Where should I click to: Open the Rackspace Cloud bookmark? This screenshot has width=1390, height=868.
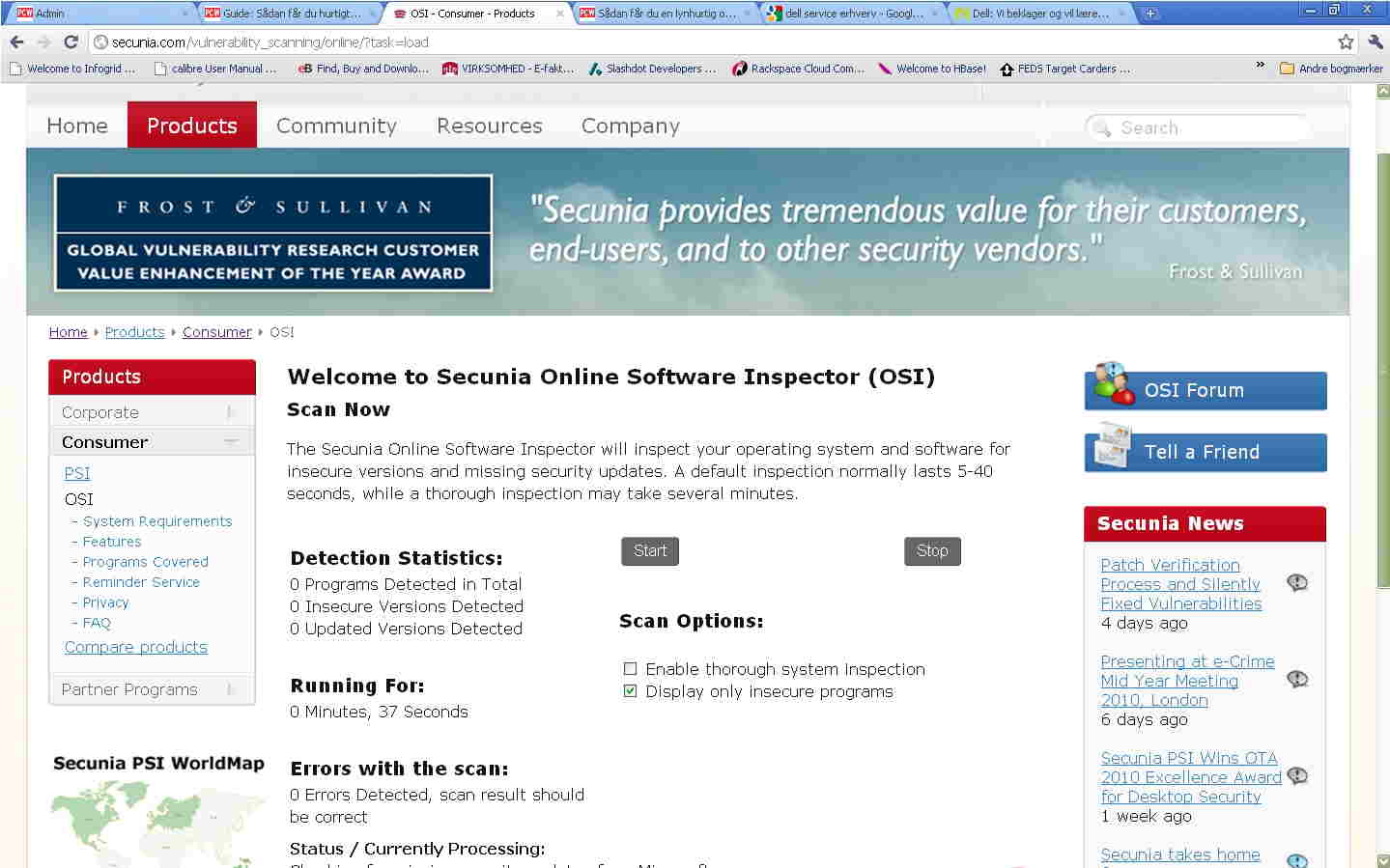[798, 69]
